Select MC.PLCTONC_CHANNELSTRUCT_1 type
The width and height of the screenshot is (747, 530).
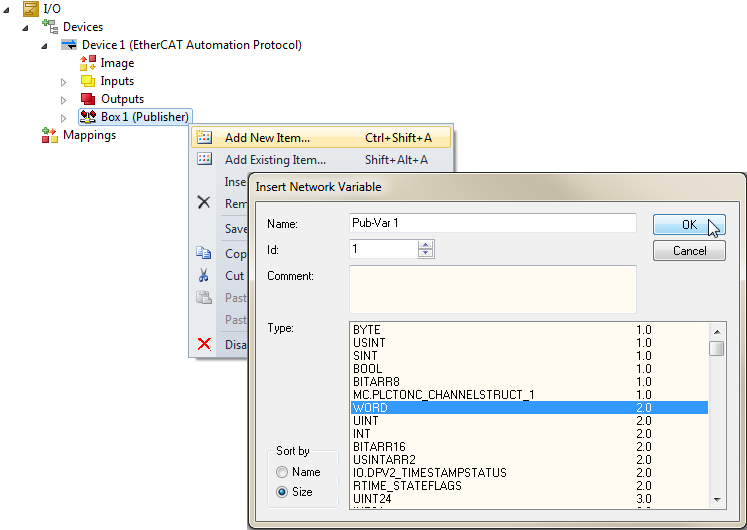point(529,395)
